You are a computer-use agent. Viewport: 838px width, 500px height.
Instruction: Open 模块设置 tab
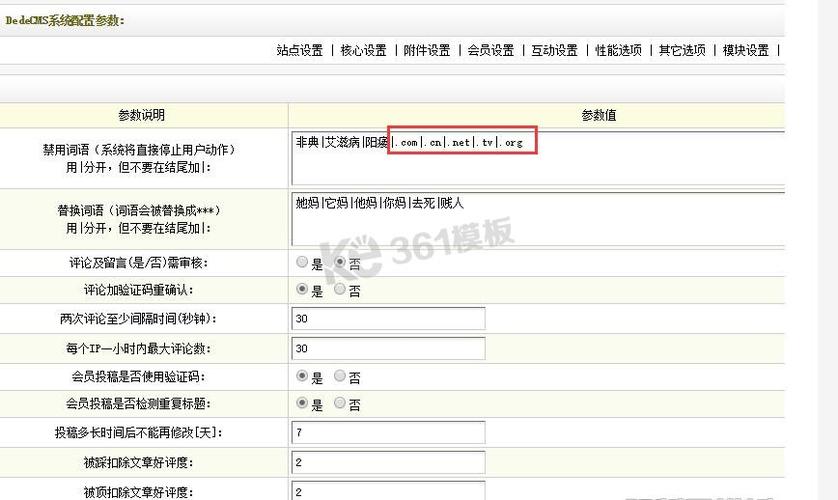point(746,51)
